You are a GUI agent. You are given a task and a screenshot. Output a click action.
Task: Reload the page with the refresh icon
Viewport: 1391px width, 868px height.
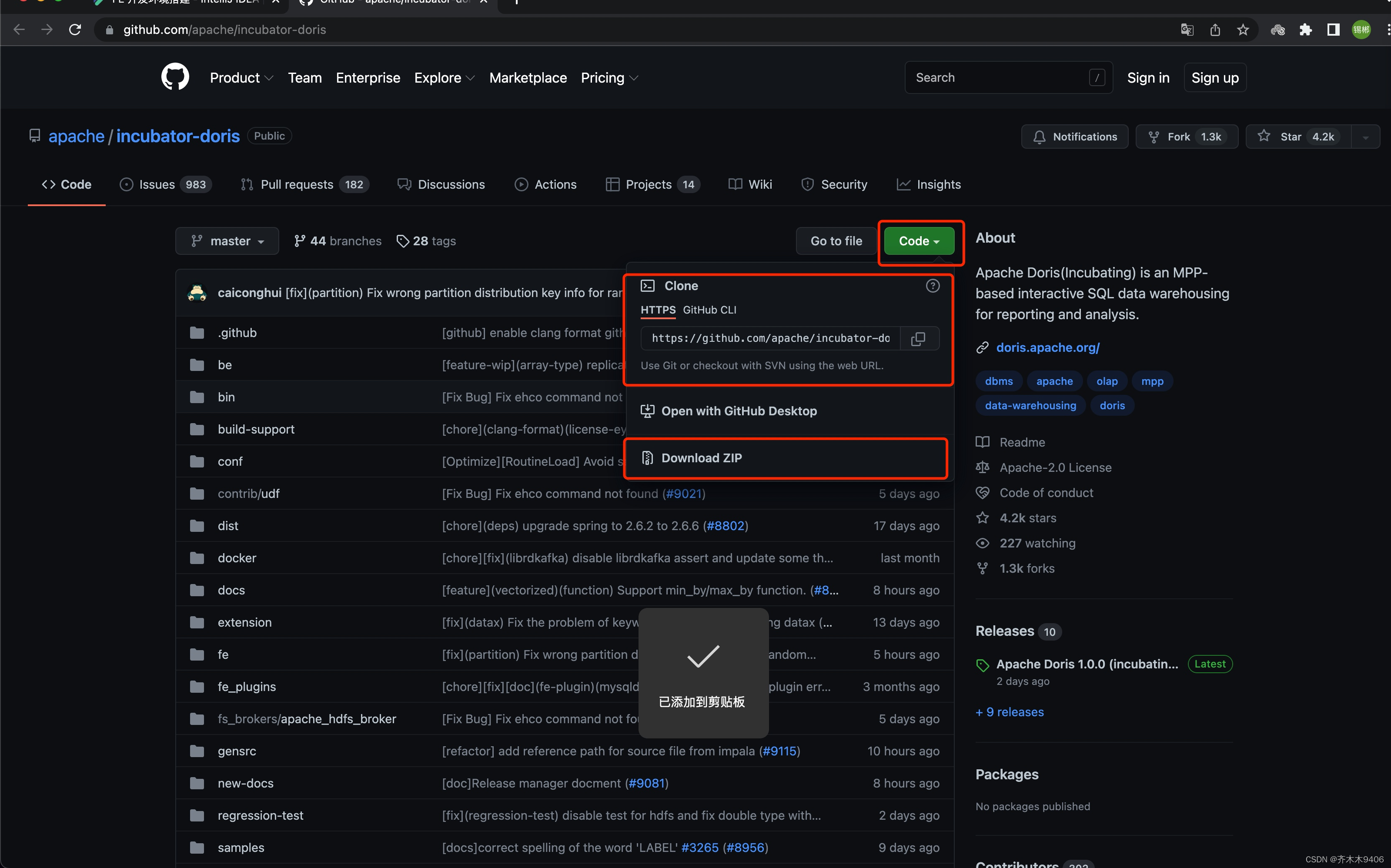point(75,30)
